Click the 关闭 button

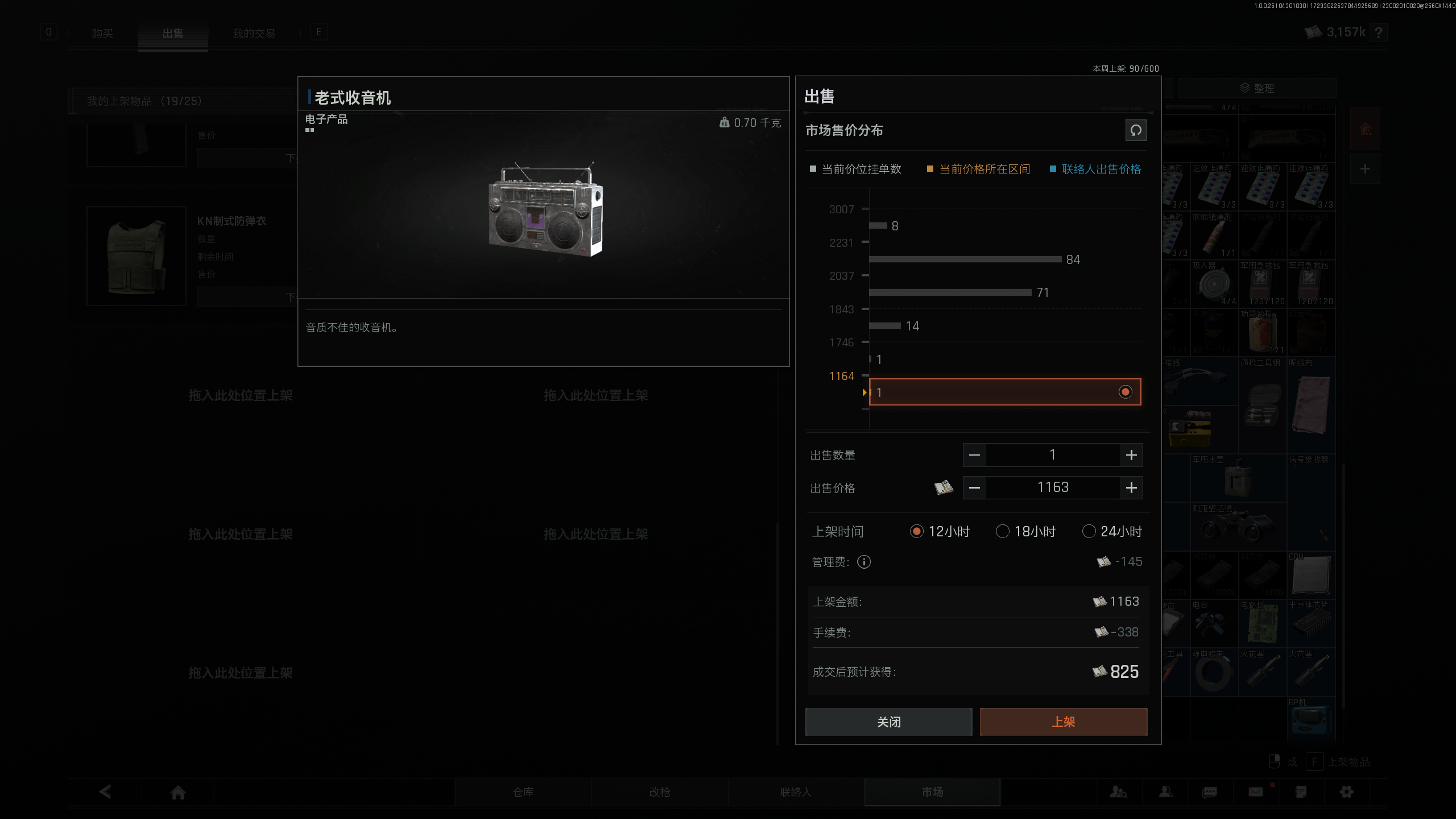click(x=888, y=722)
